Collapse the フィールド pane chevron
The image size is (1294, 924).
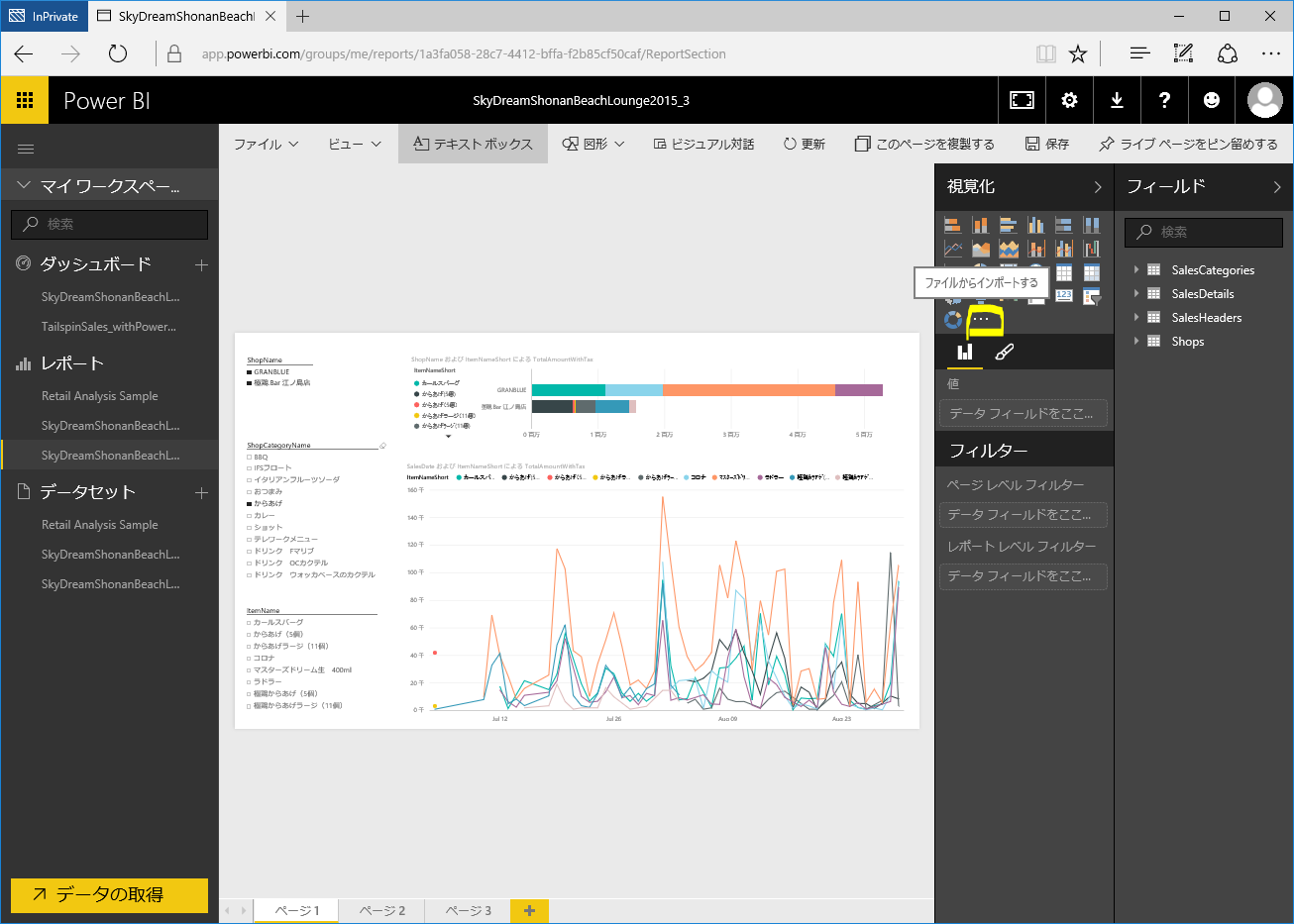[x=1276, y=186]
